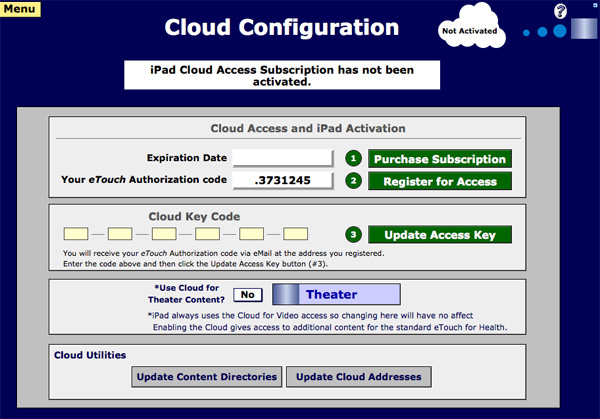Click the Update Access Key button

(x=440, y=235)
